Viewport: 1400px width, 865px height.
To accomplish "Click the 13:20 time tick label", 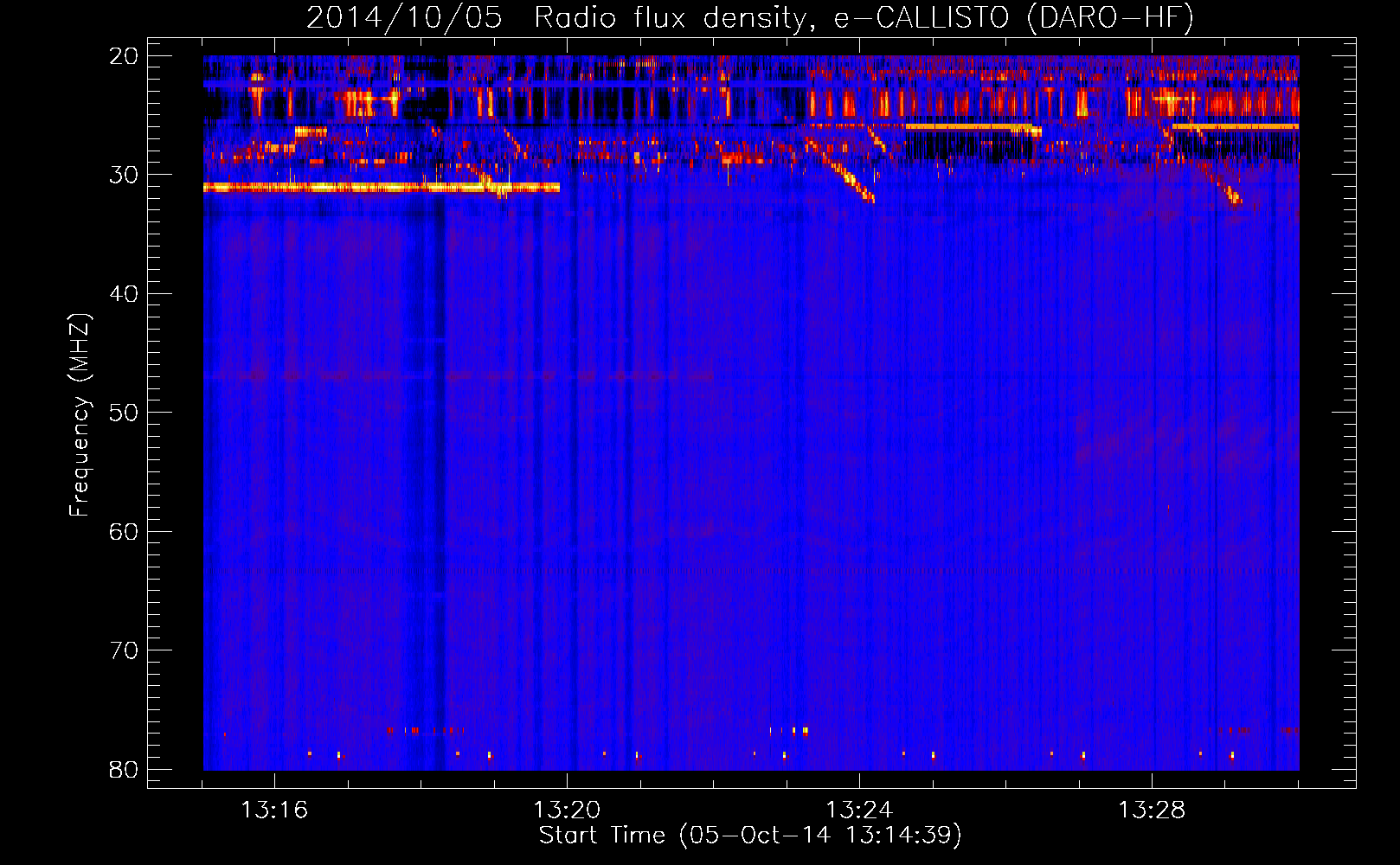I will coord(567,811).
